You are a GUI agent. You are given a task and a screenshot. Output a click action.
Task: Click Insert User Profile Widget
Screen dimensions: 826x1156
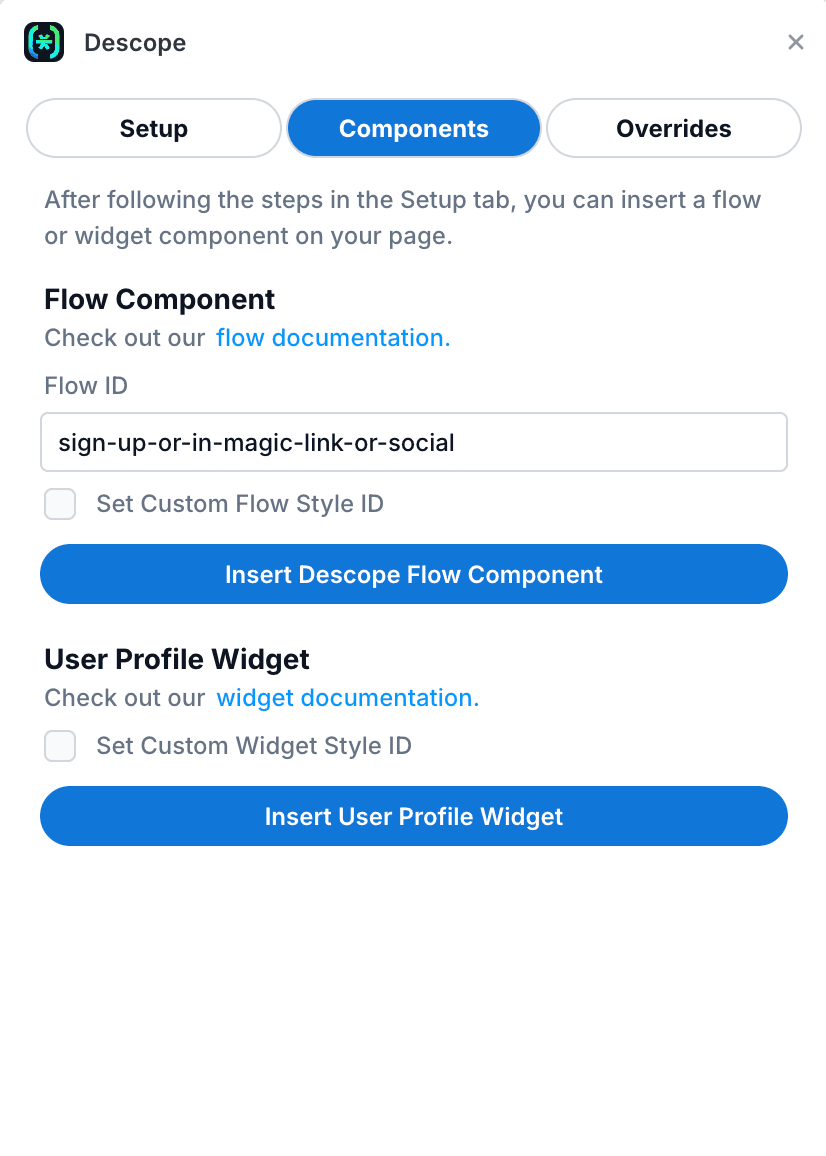coord(413,816)
